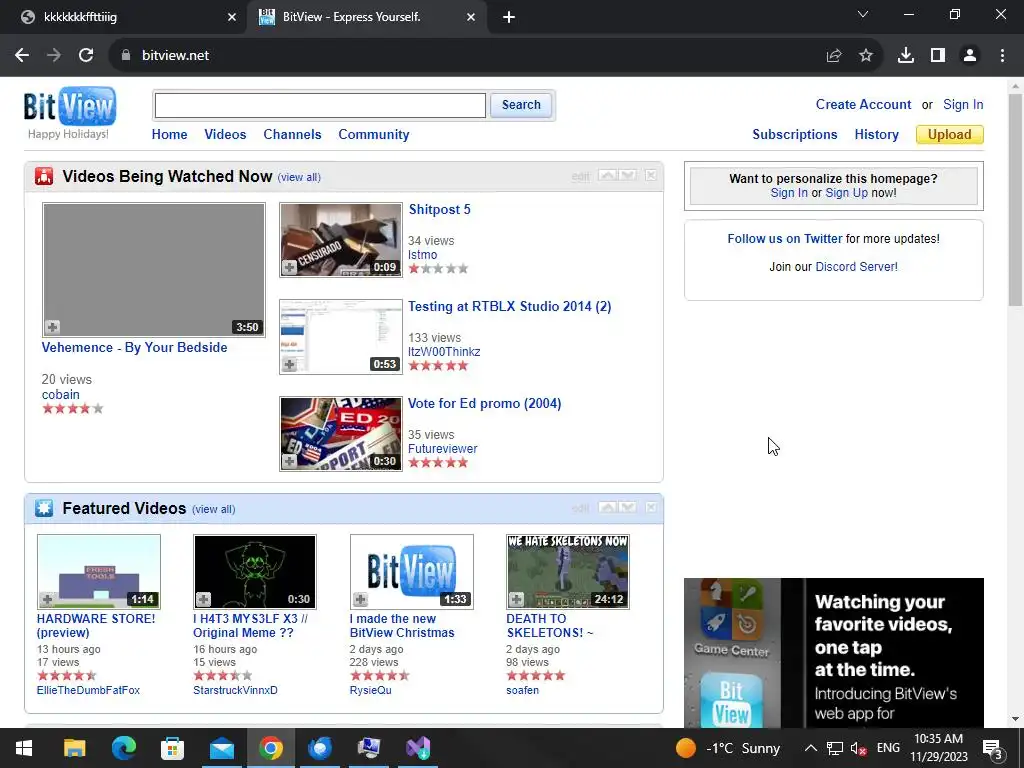Open Subscriptions link
Screen dimensions: 1024x768
coord(795,135)
